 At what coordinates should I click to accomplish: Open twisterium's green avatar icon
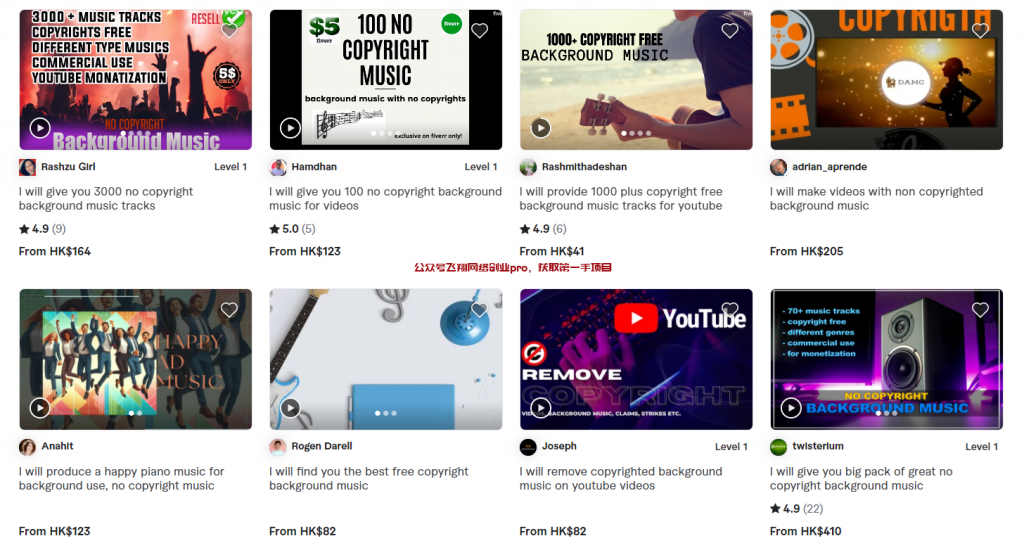pyautogui.click(x=778, y=447)
